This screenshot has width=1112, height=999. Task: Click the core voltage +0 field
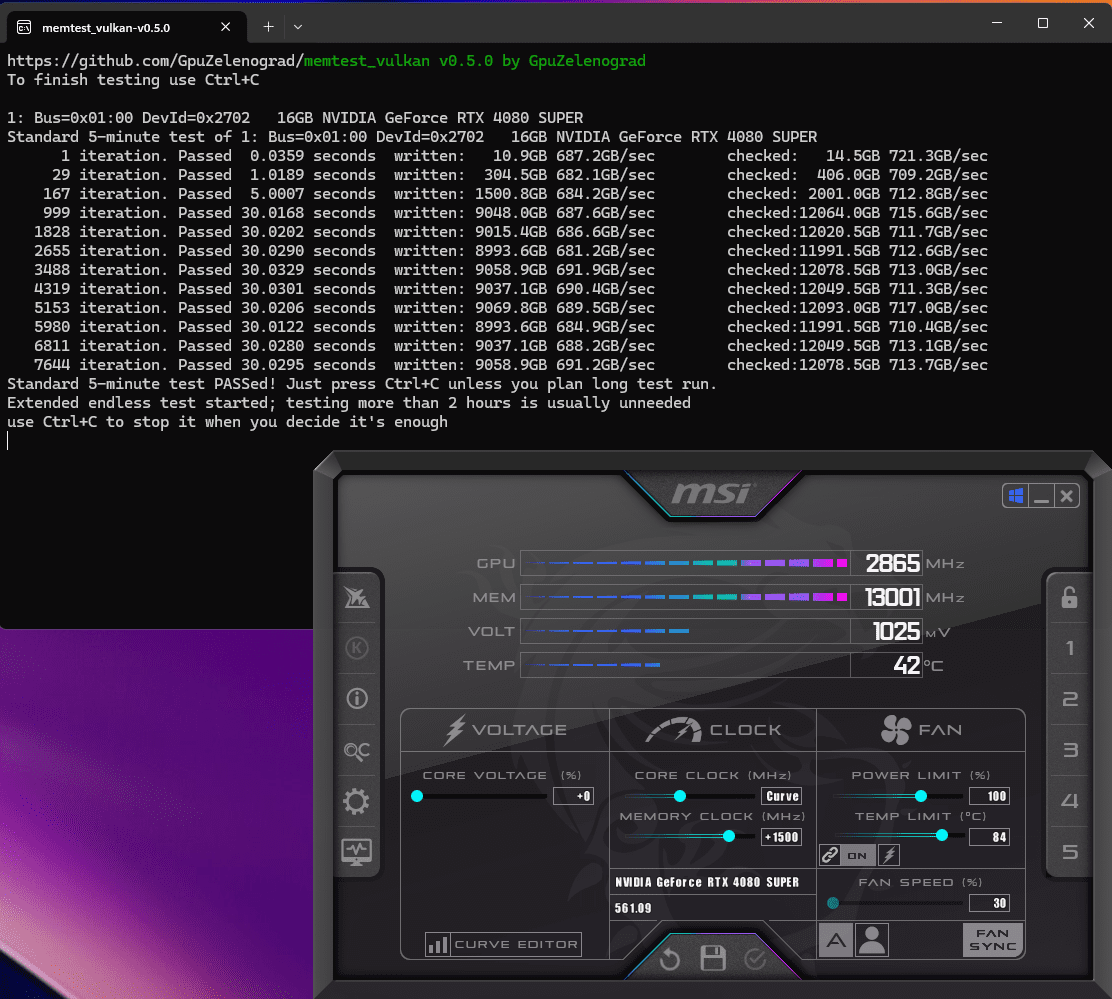573,796
